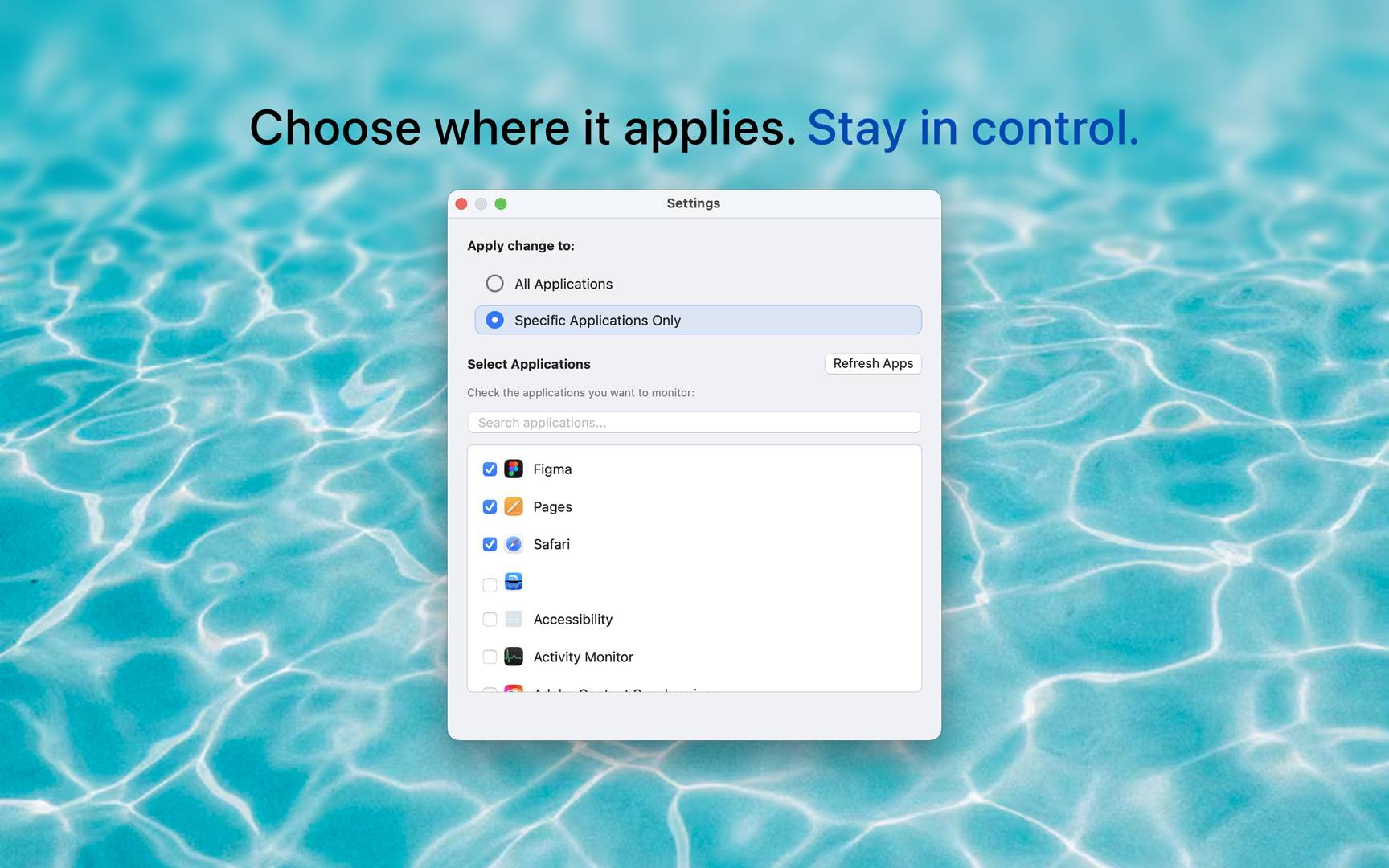Close the Settings window
Screen dimensions: 1389x868
(461, 204)
